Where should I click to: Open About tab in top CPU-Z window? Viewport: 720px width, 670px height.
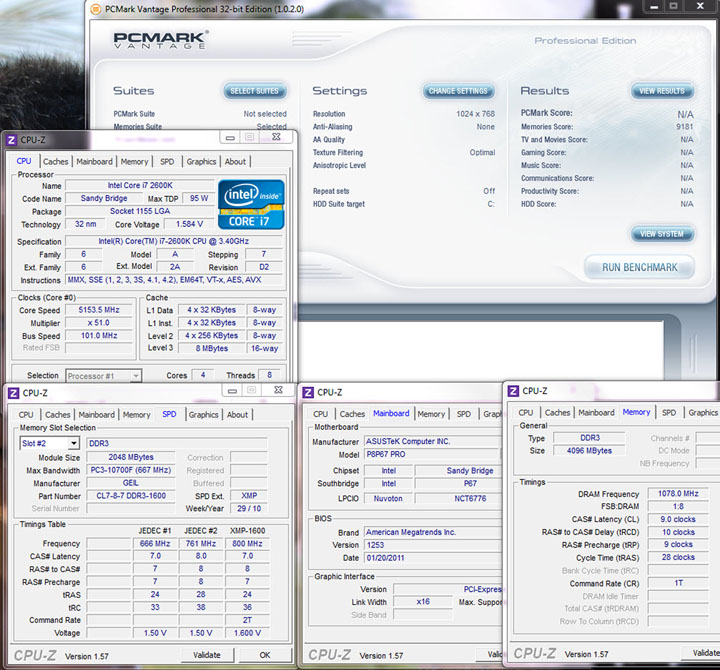point(235,162)
